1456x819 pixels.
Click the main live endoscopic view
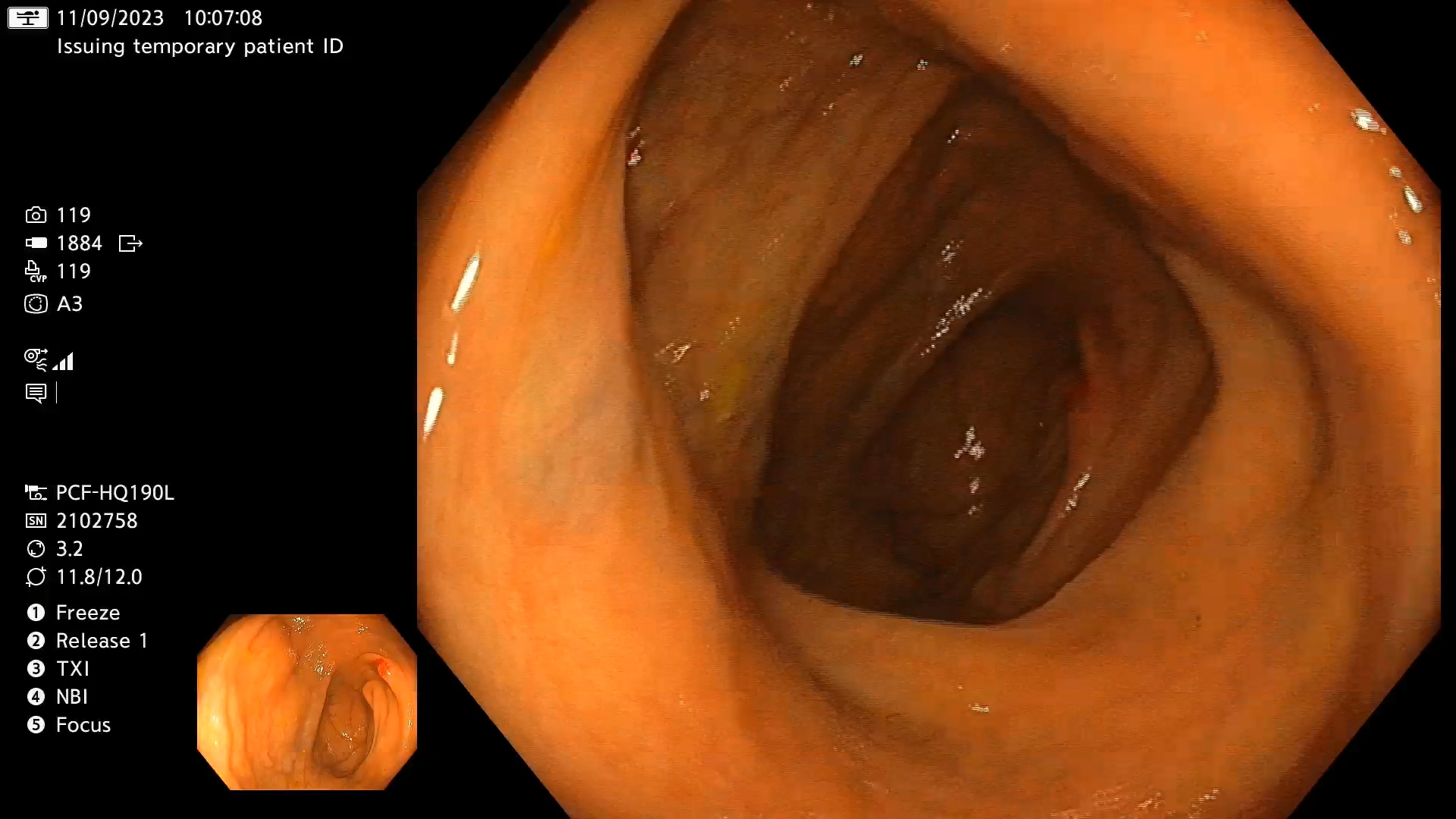point(929,409)
